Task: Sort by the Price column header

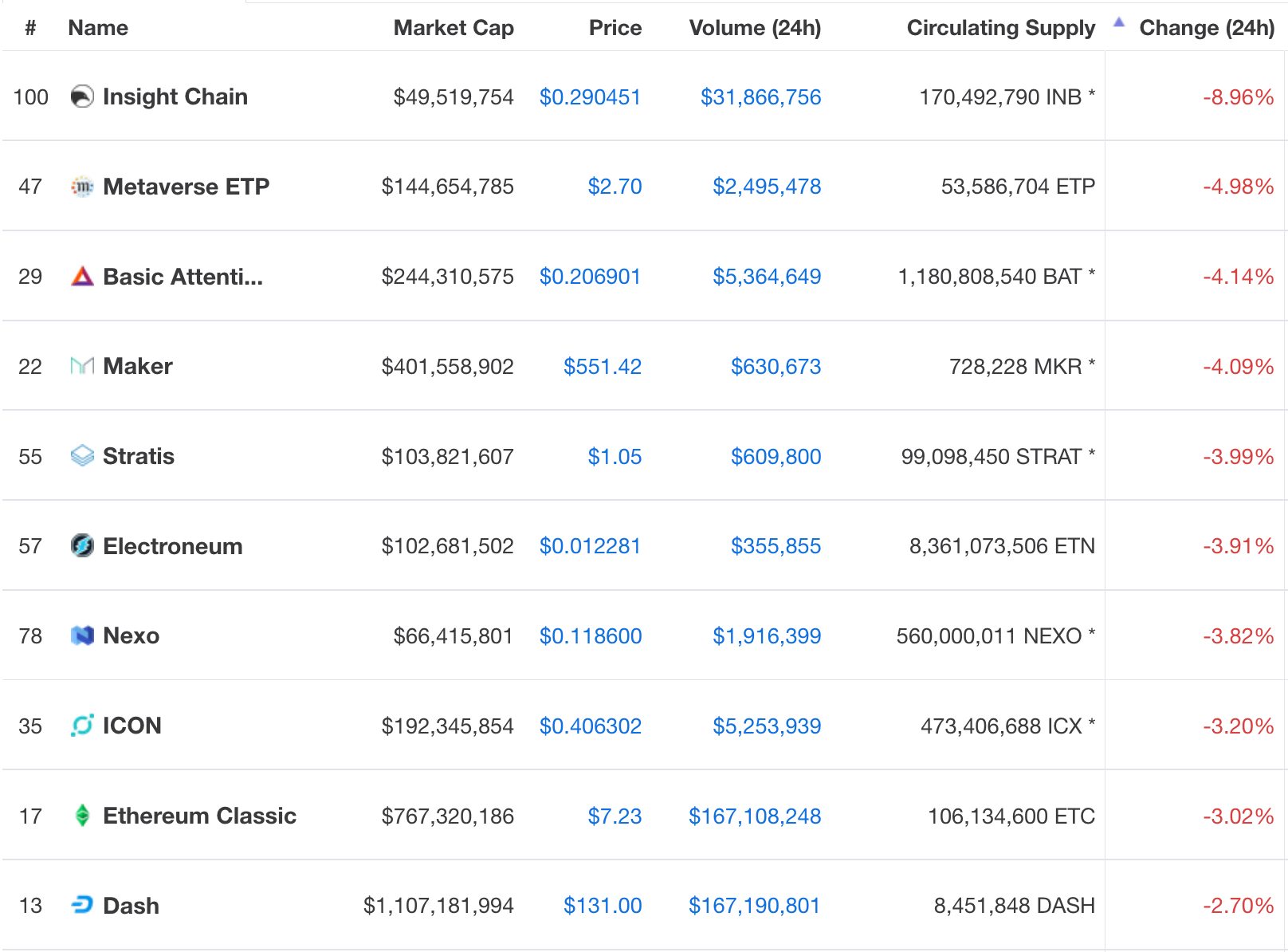Action: (x=615, y=28)
